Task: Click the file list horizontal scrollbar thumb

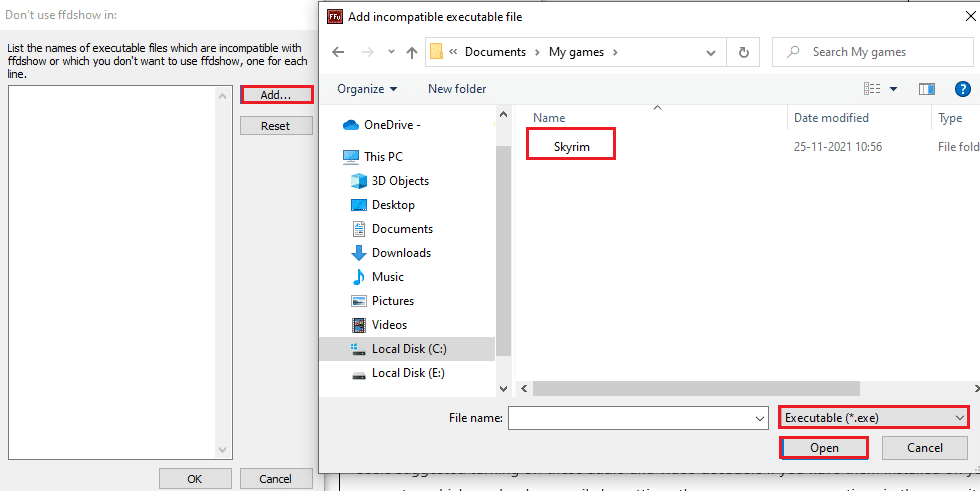Action: tap(696, 389)
